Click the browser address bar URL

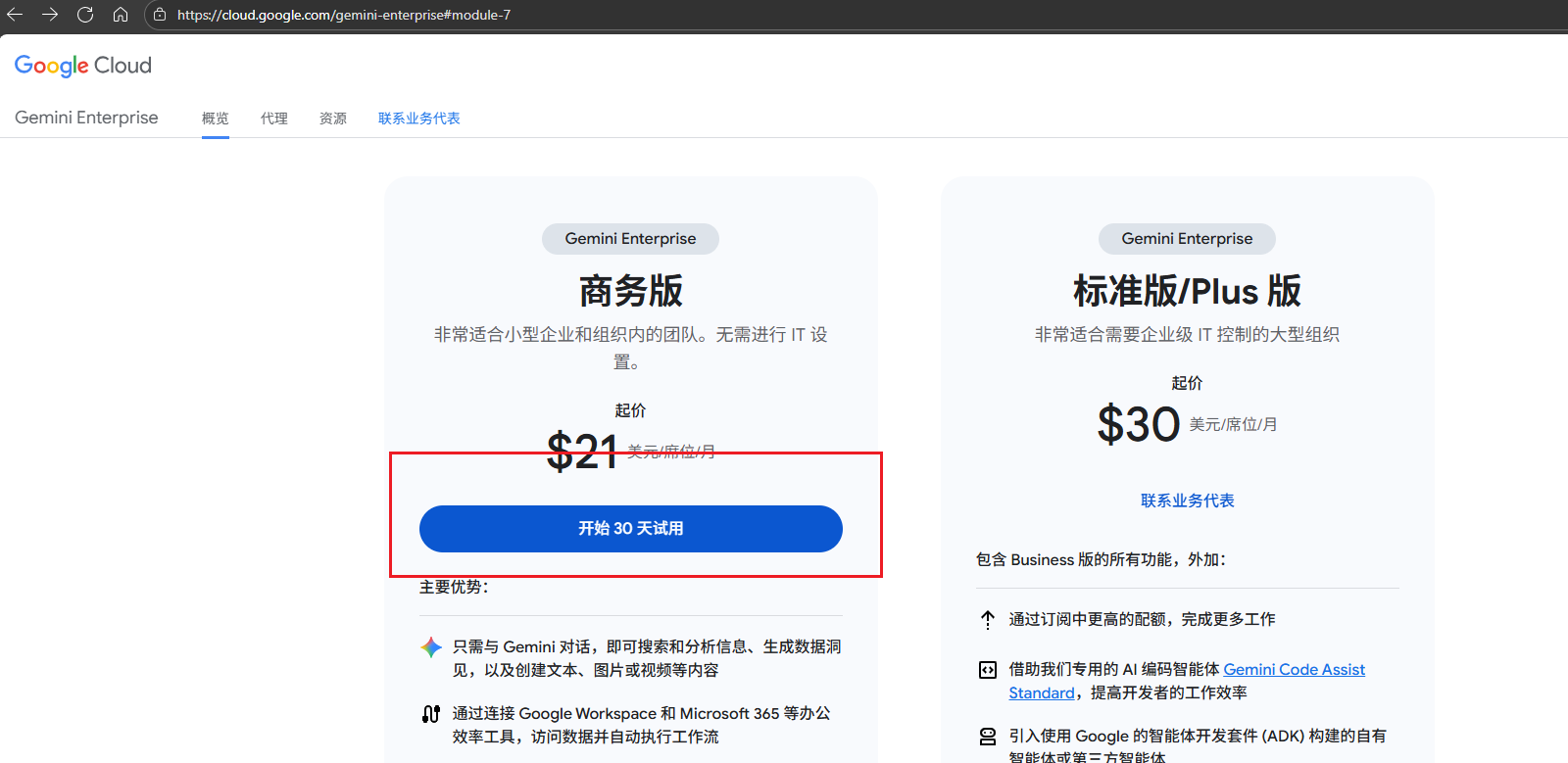(343, 15)
